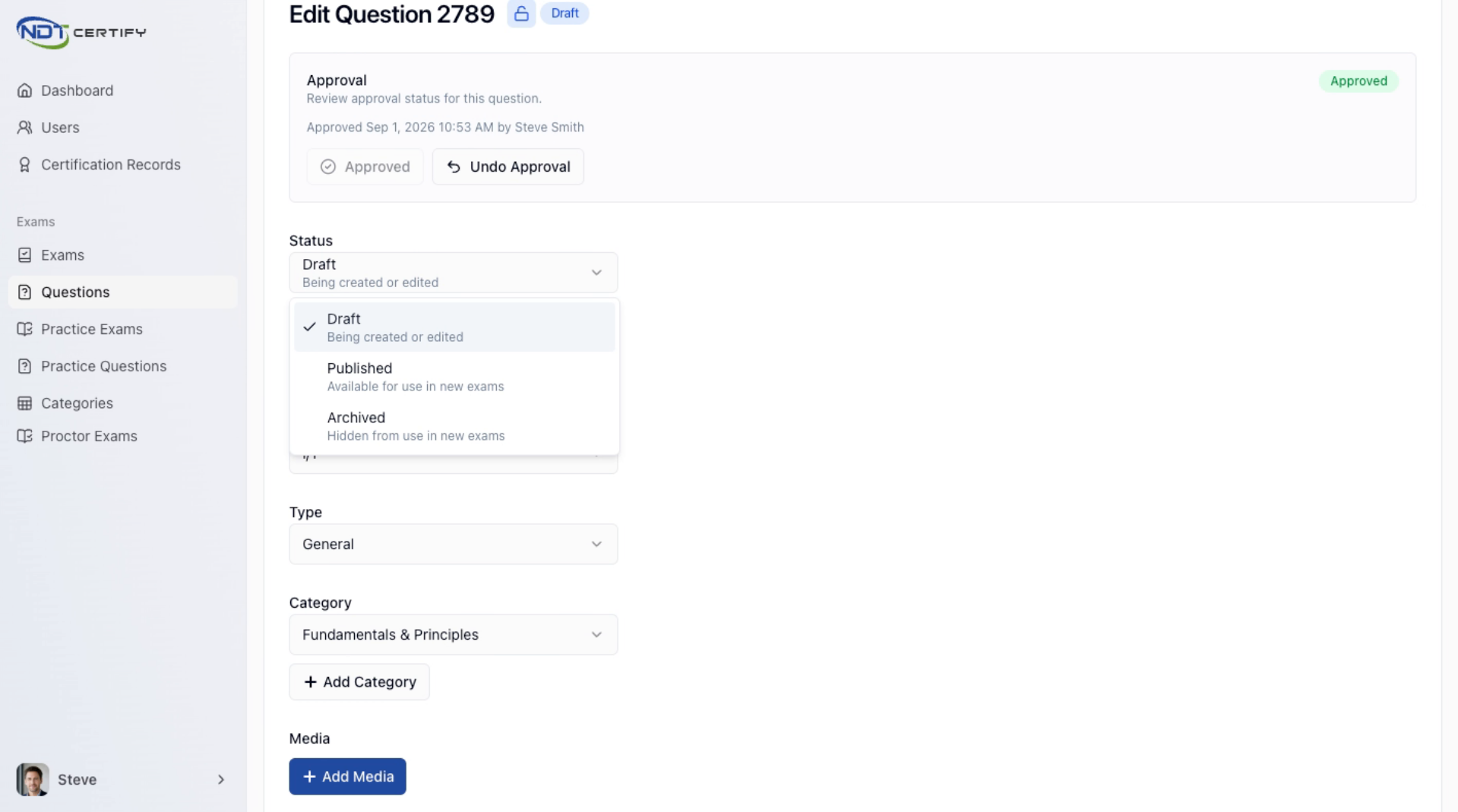
Task: Click the Users people icon
Action: tap(25, 128)
